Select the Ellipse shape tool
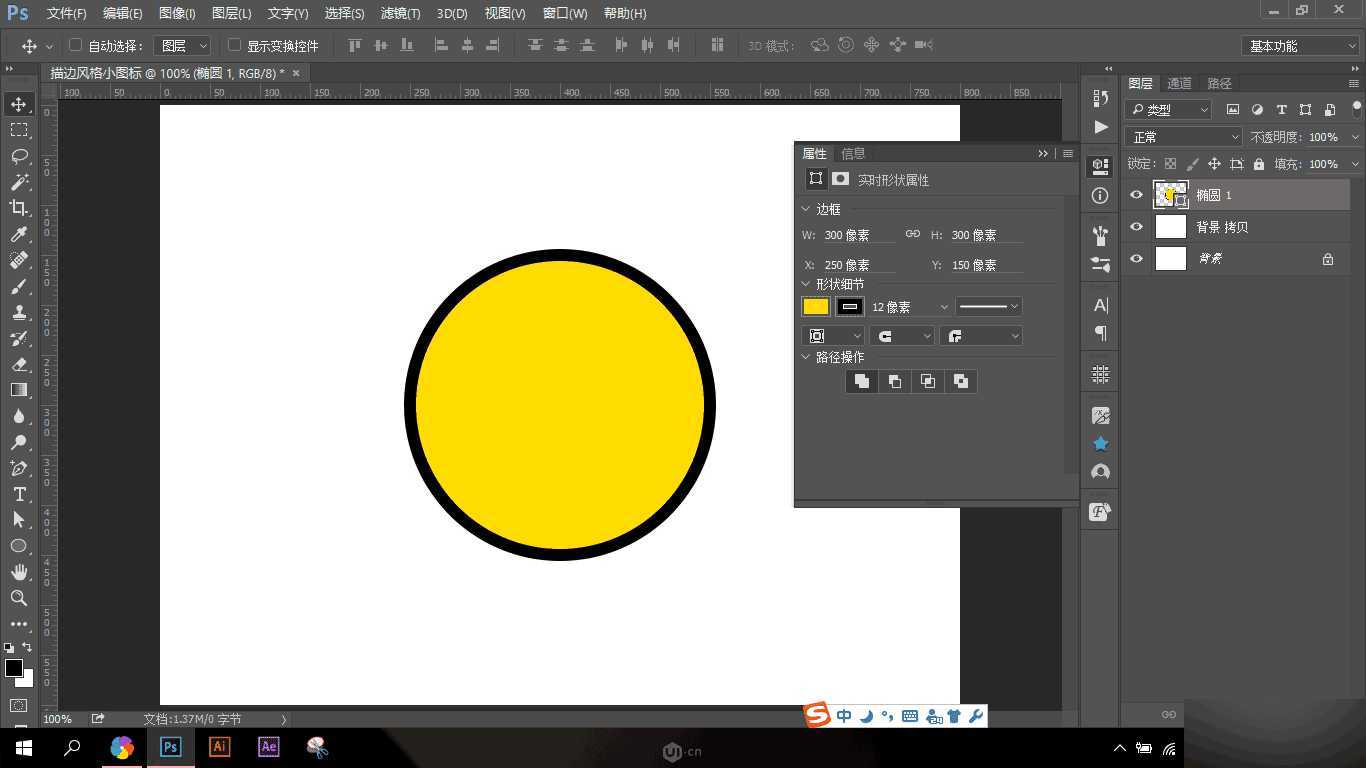The image size is (1366, 768). tap(18, 546)
